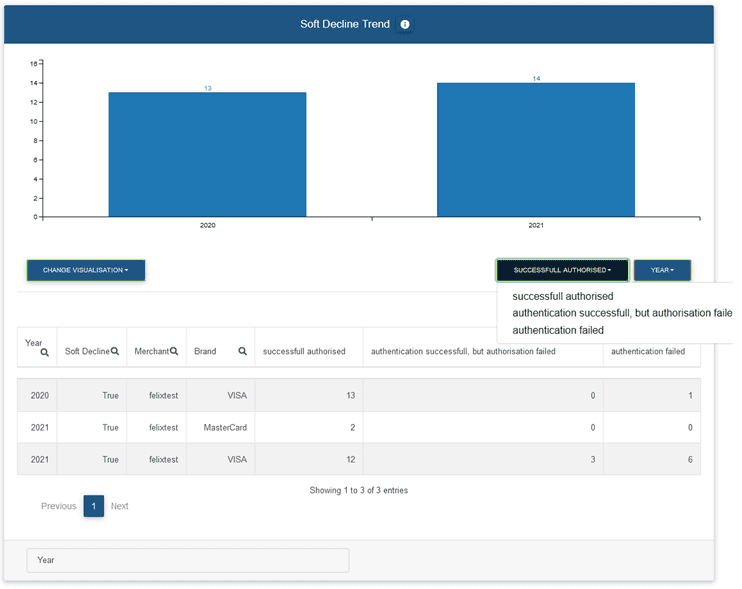Sort by 'authentication failed' column header

[647, 351]
